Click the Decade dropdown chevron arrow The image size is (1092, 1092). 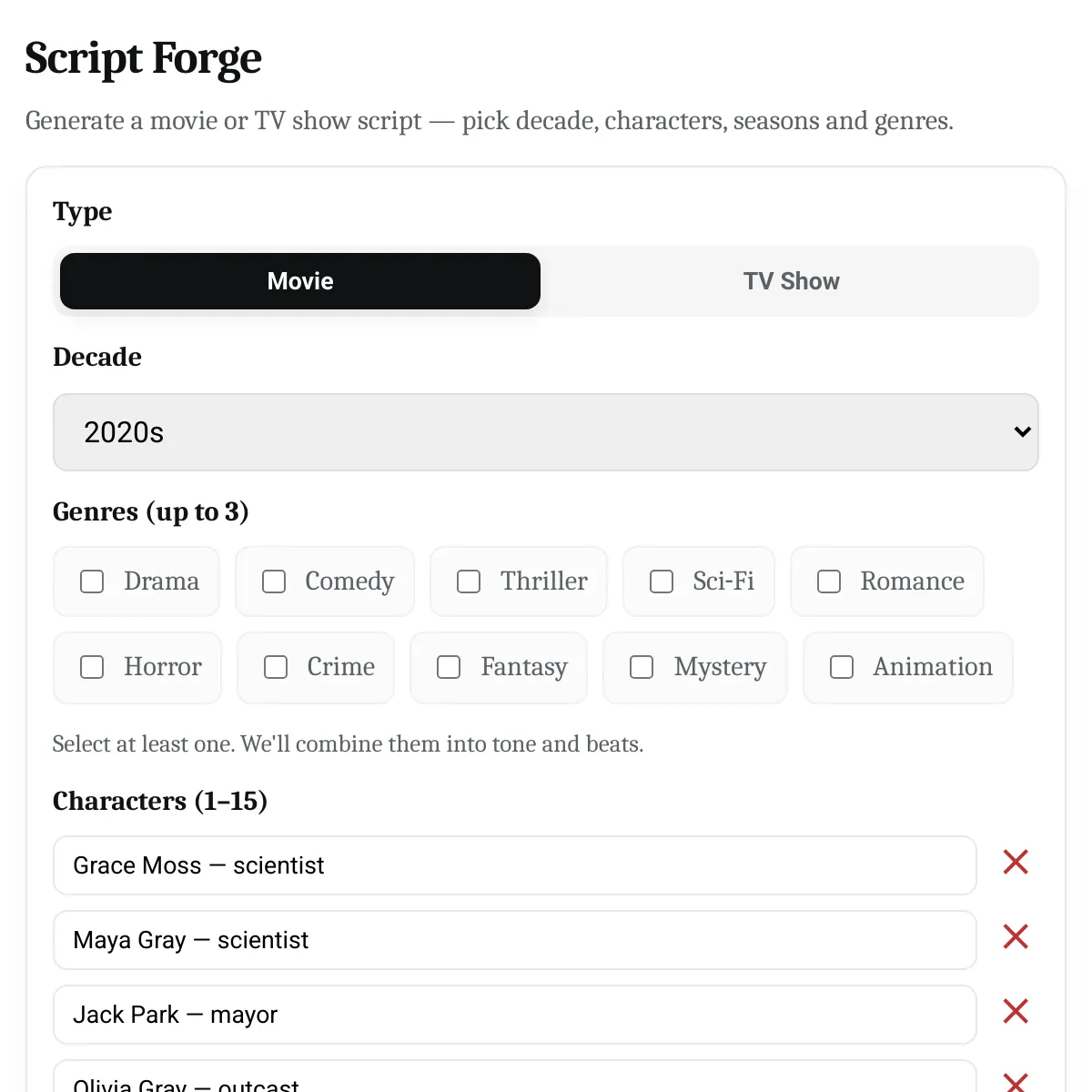pyautogui.click(x=1022, y=432)
